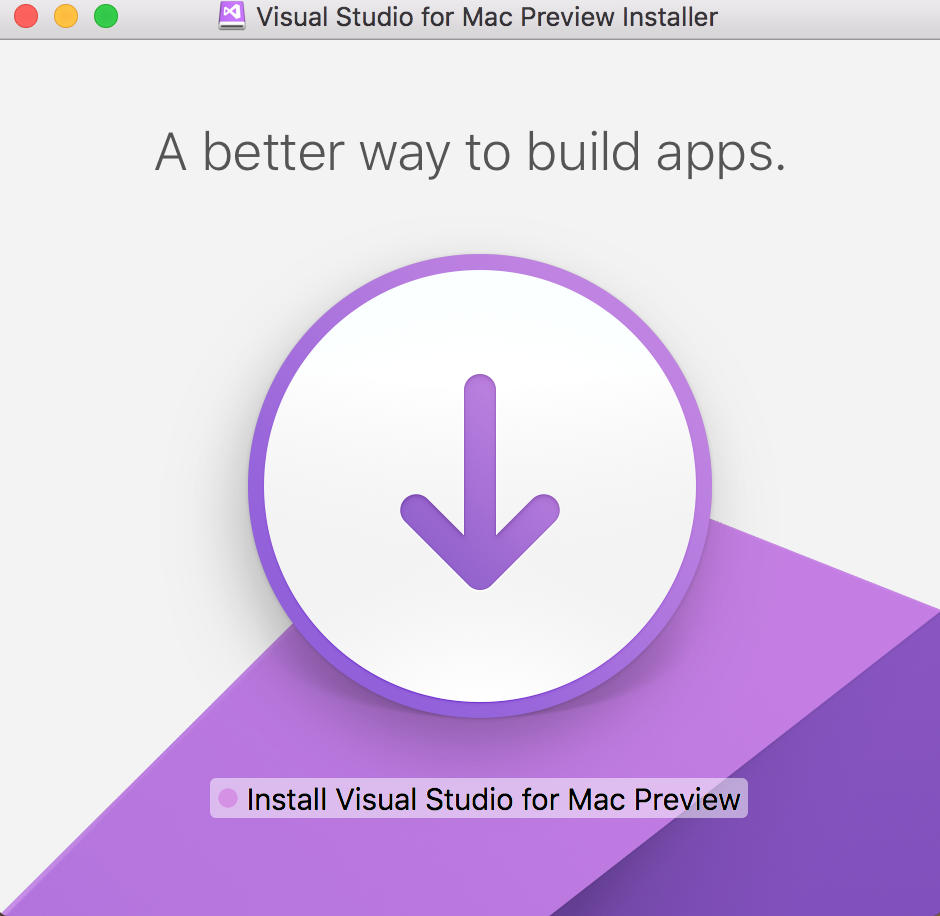
Task: Click the Visual Studio installer title bar icon
Action: pyautogui.click(x=231, y=16)
